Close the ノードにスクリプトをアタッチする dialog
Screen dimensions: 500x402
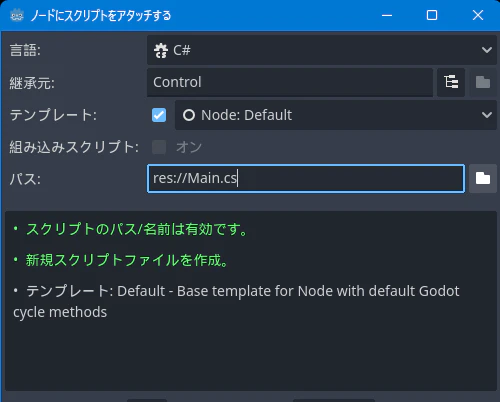click(x=478, y=15)
